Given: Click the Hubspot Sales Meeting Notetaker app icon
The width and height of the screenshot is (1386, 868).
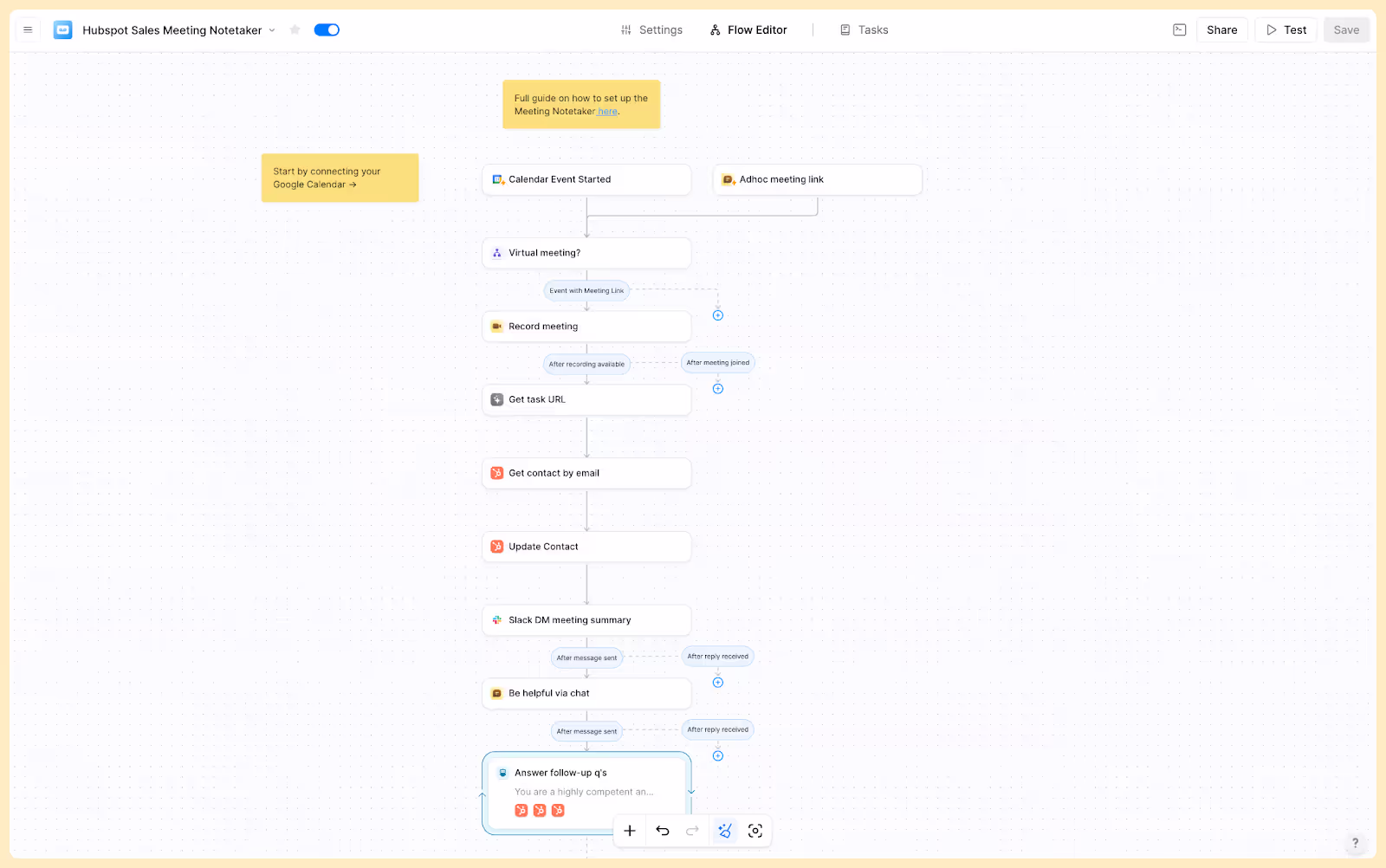Looking at the screenshot, I should point(63,29).
